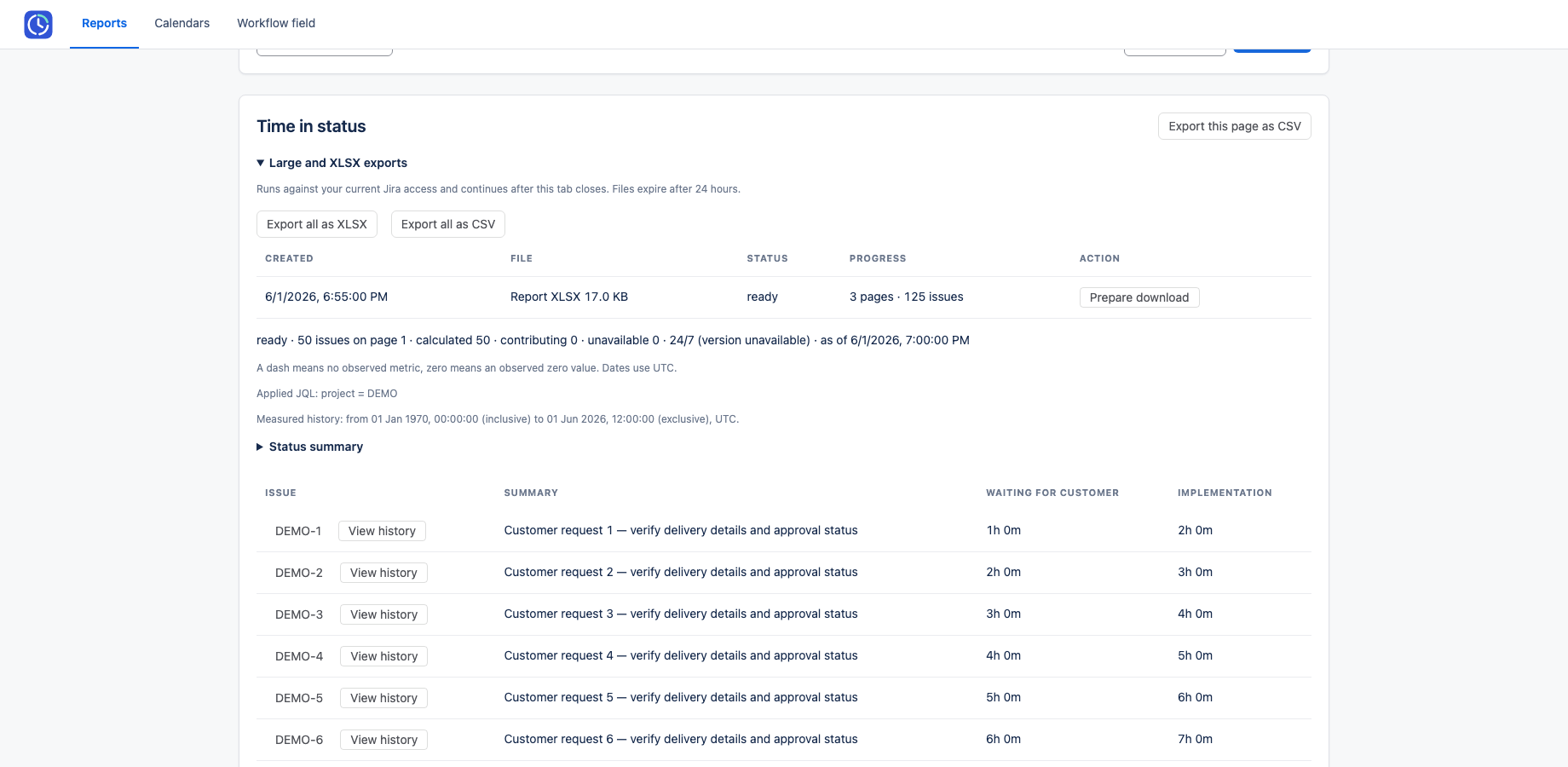View history for DEMO-3
1568x767 pixels.
[x=383, y=614]
